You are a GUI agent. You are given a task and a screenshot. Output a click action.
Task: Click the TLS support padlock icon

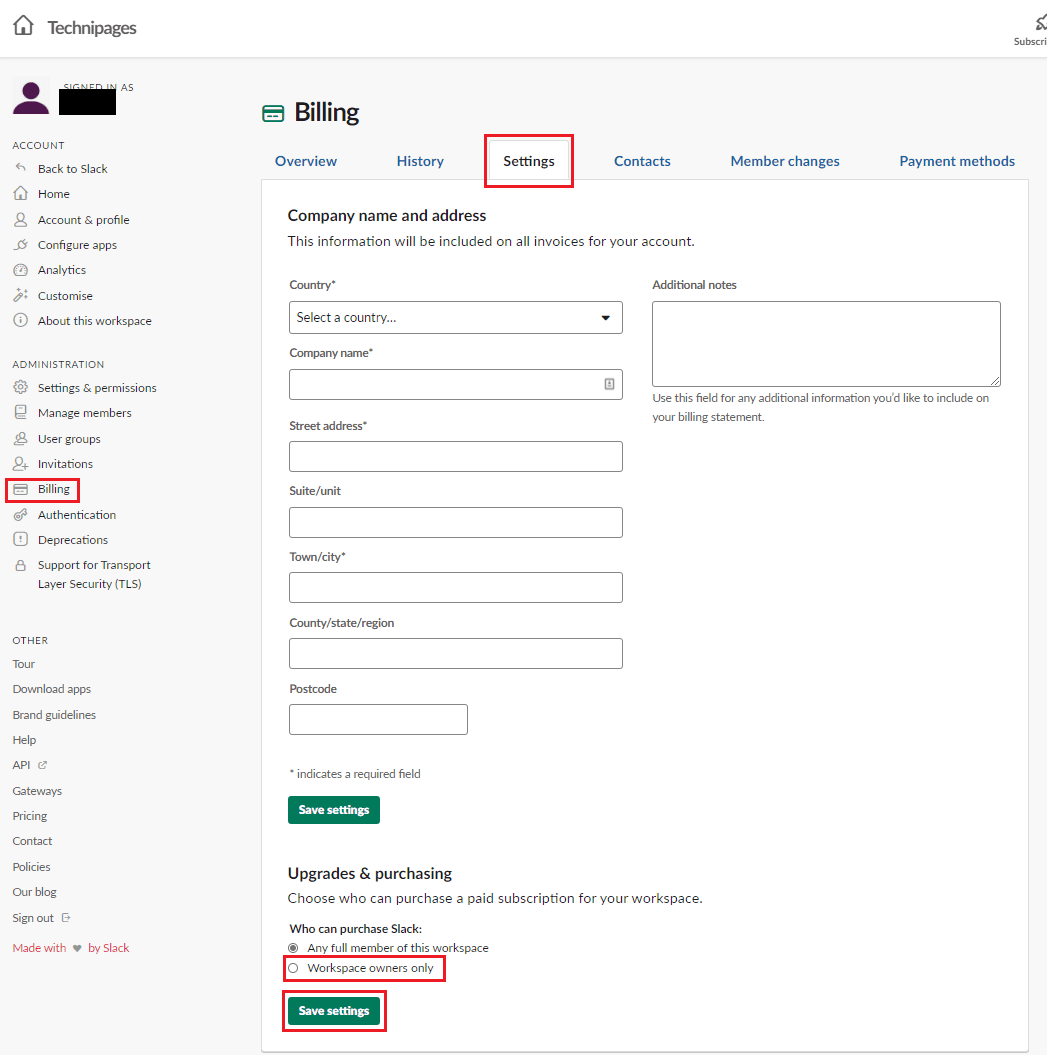click(21, 565)
